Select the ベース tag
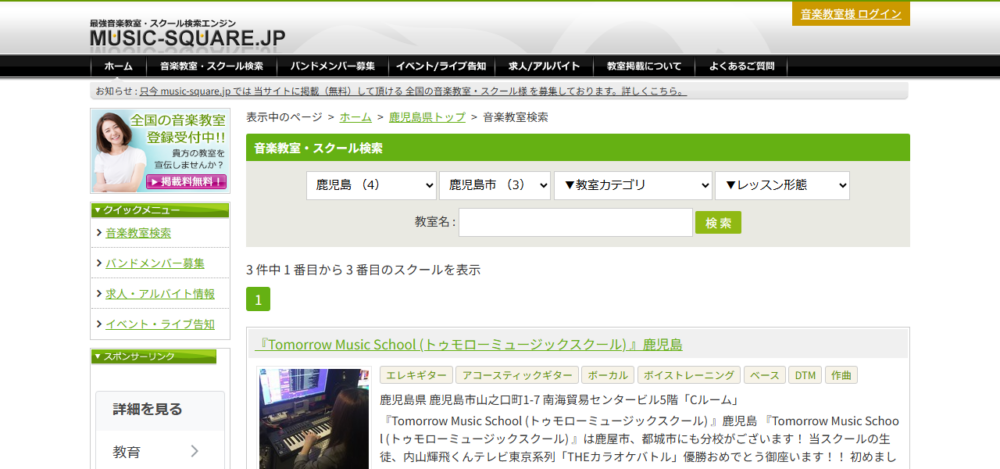The image size is (1000, 469). click(x=765, y=375)
